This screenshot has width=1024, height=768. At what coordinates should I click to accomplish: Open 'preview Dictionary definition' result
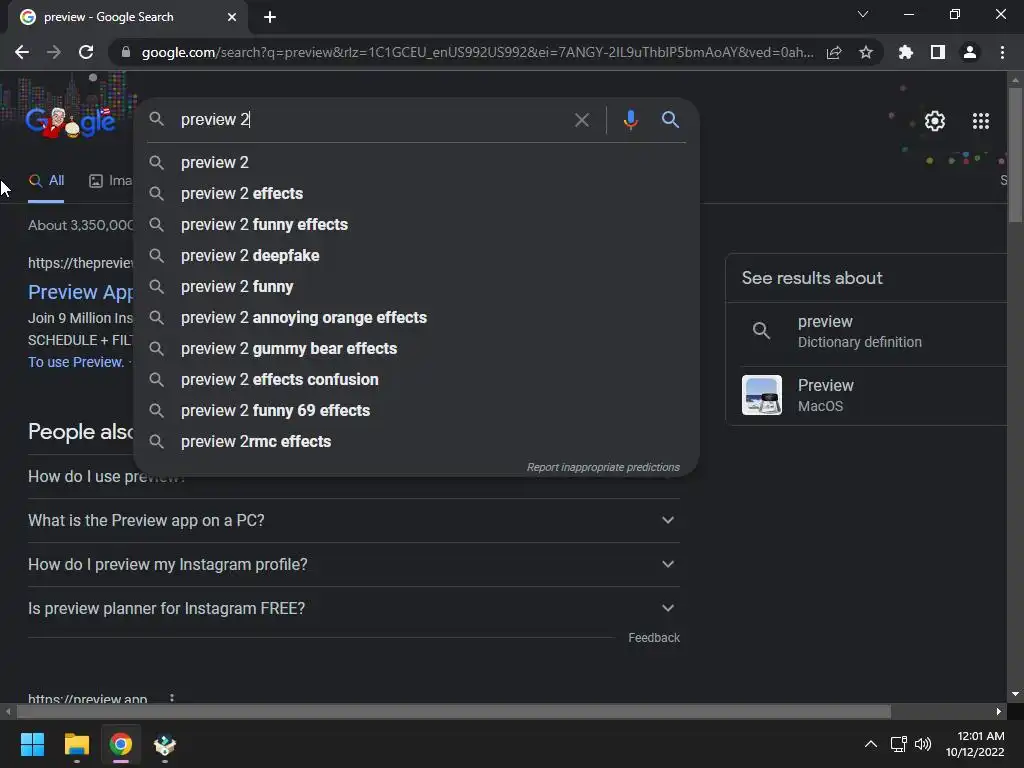click(x=867, y=332)
